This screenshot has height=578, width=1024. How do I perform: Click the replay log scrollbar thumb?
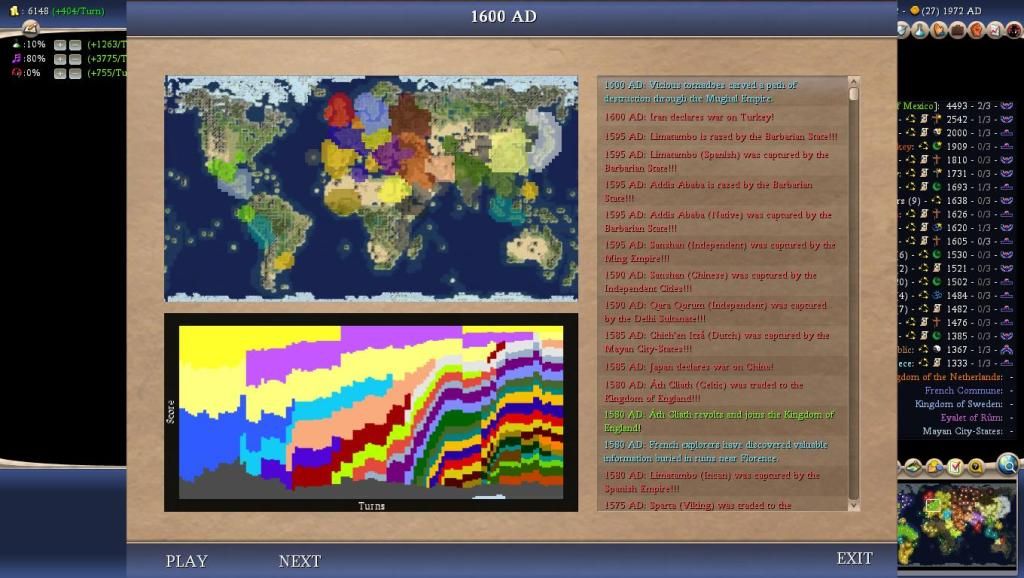[853, 94]
